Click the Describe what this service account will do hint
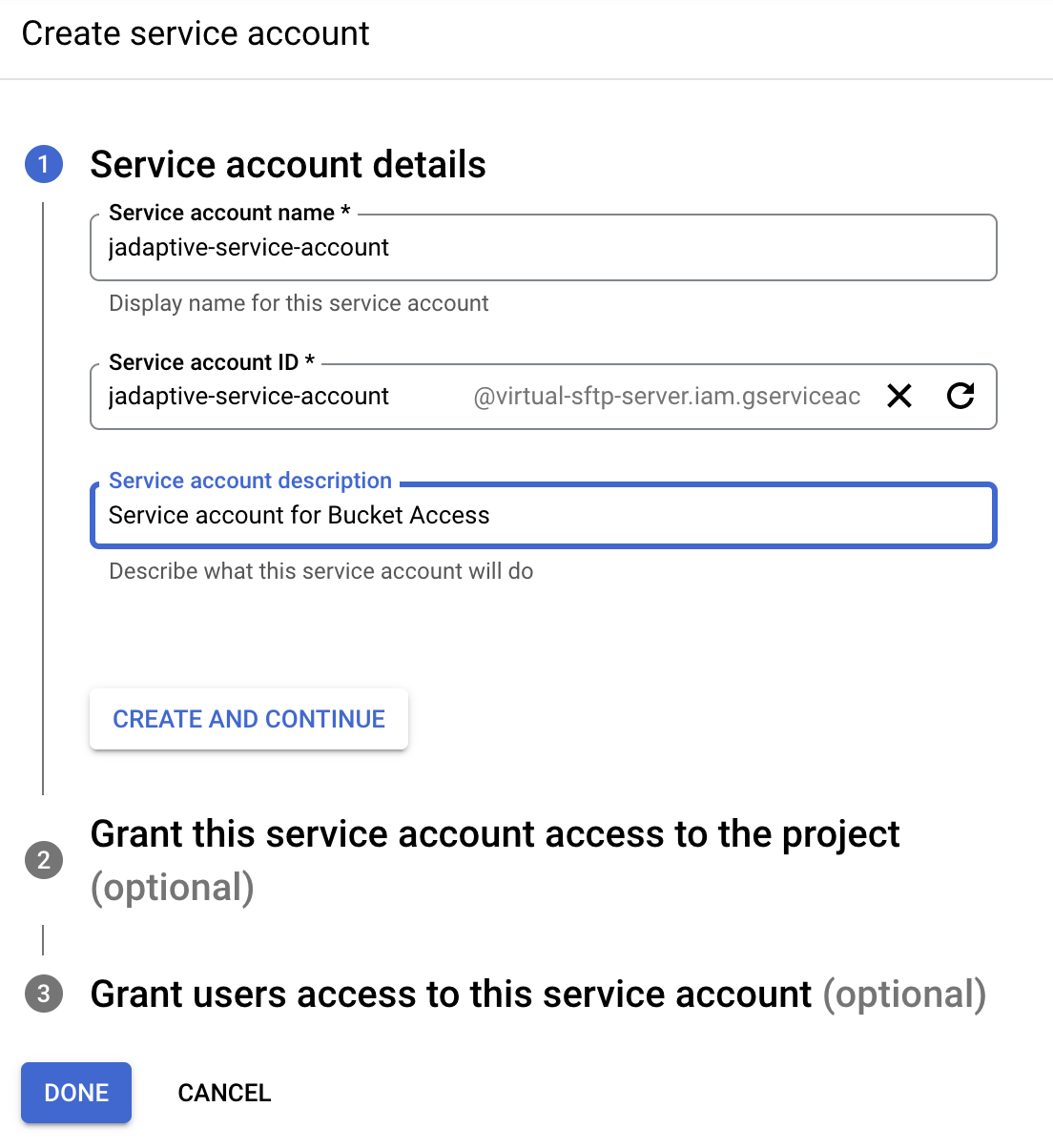Screen dimensions: 1053x1148 click(x=321, y=571)
